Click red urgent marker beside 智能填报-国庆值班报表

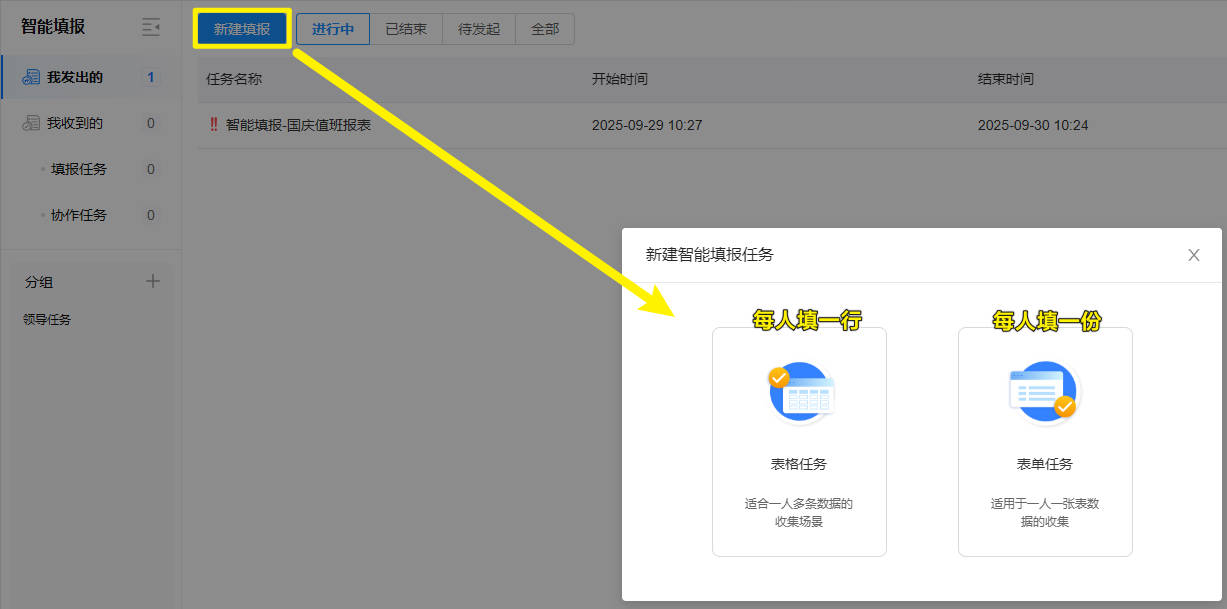213,125
